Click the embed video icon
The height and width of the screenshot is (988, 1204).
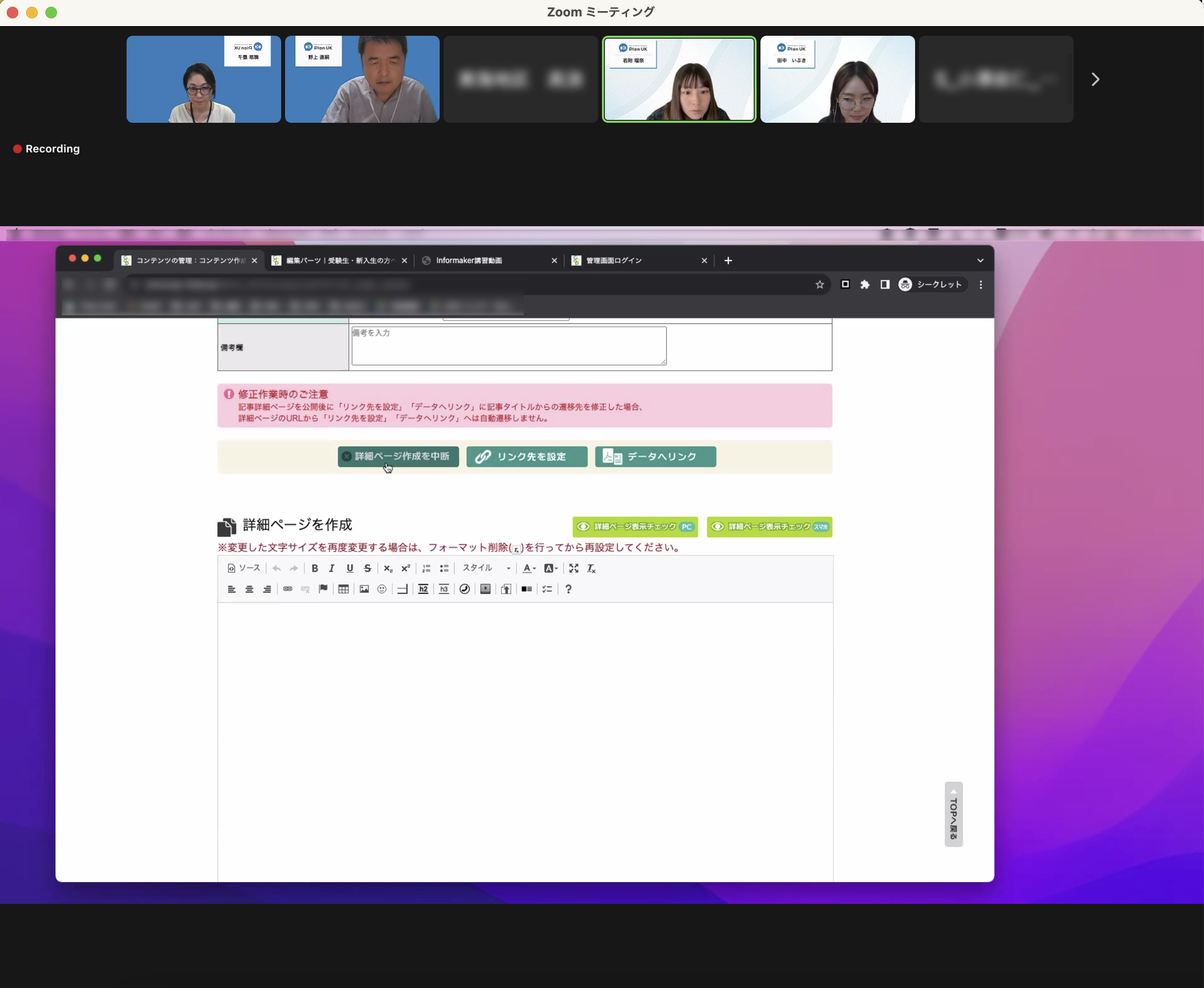coord(485,589)
